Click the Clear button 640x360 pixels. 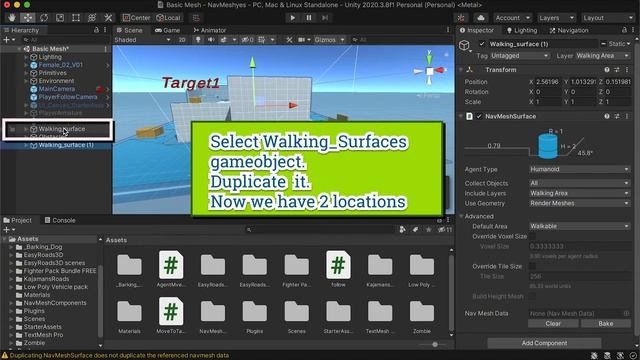tap(553, 323)
